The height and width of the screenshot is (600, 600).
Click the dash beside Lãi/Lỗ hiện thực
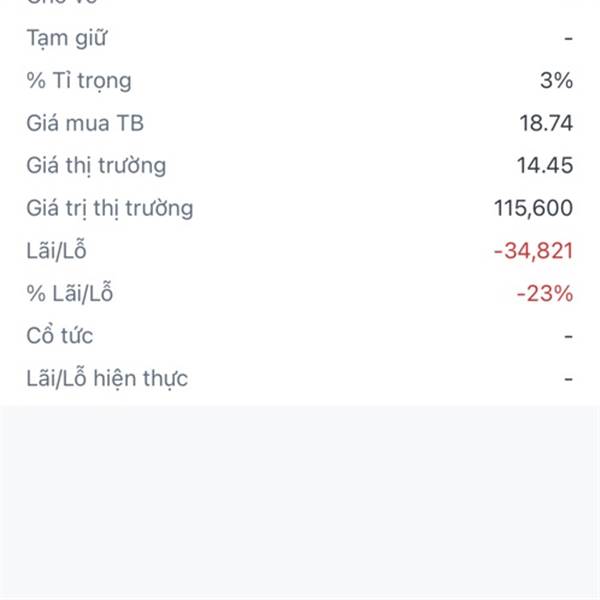[568, 379]
